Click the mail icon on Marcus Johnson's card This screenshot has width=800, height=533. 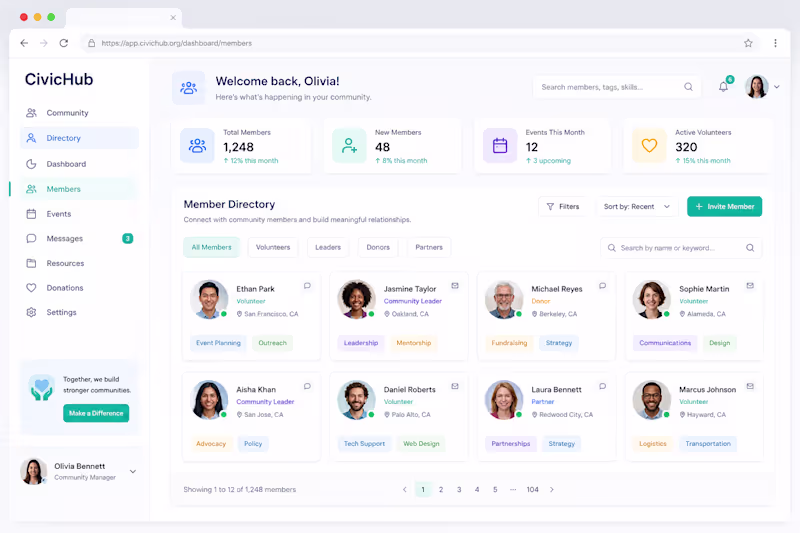750,386
